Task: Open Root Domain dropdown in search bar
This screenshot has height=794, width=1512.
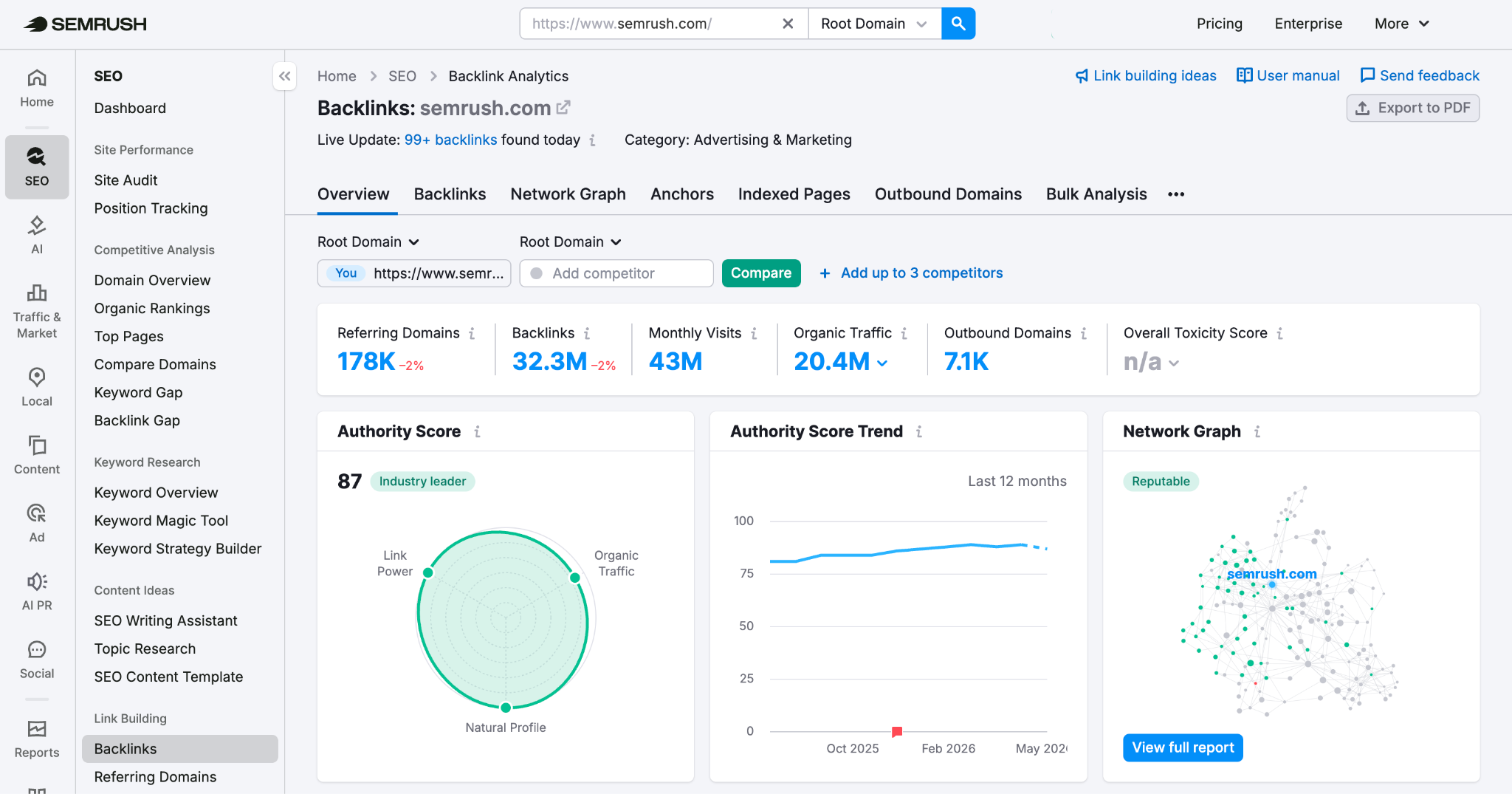Action: tap(875, 24)
